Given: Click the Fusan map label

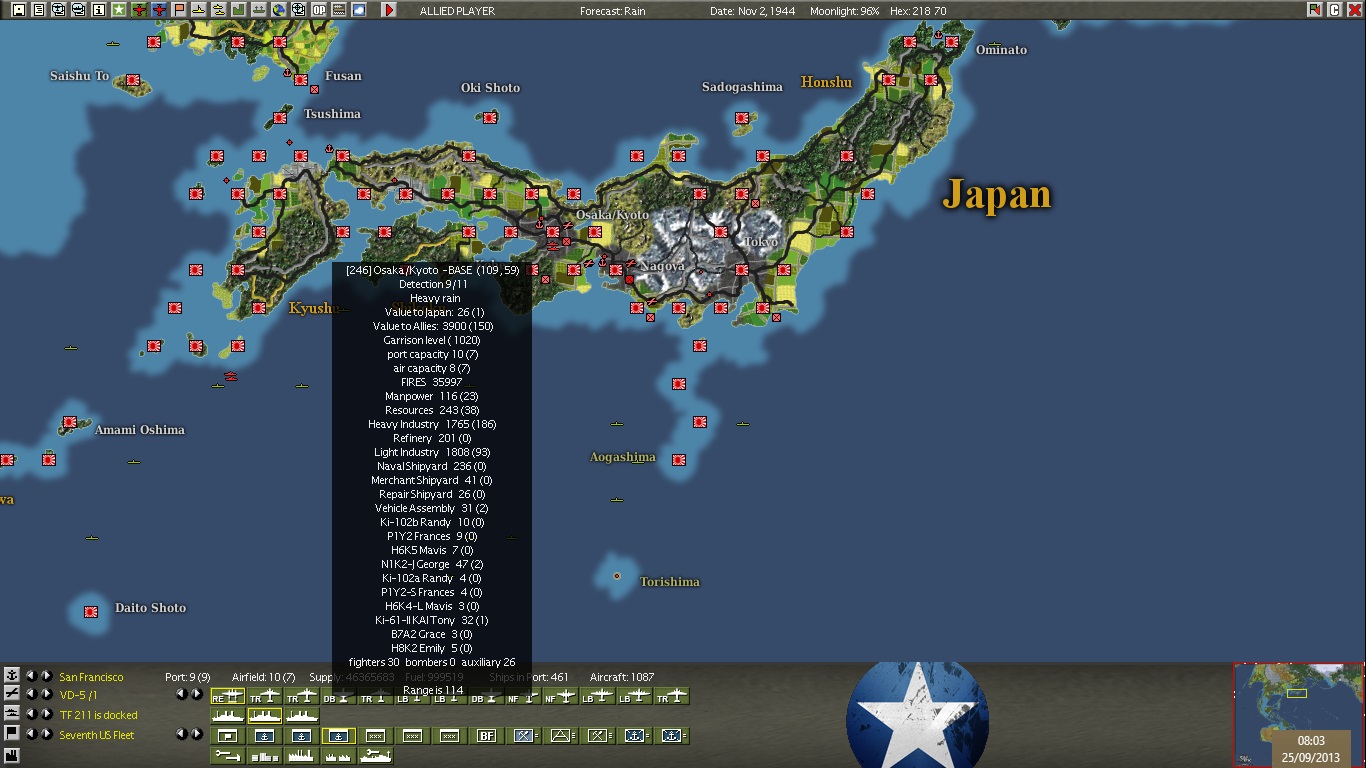Looking at the screenshot, I should (343, 76).
